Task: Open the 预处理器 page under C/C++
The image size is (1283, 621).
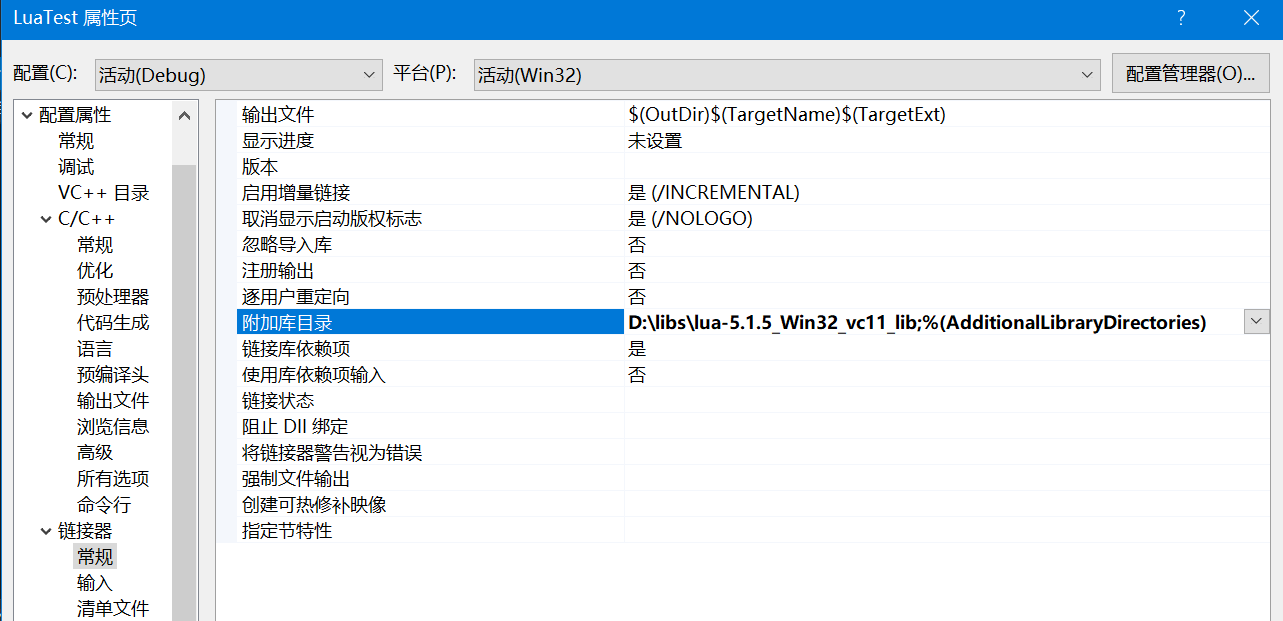Action: (112, 297)
